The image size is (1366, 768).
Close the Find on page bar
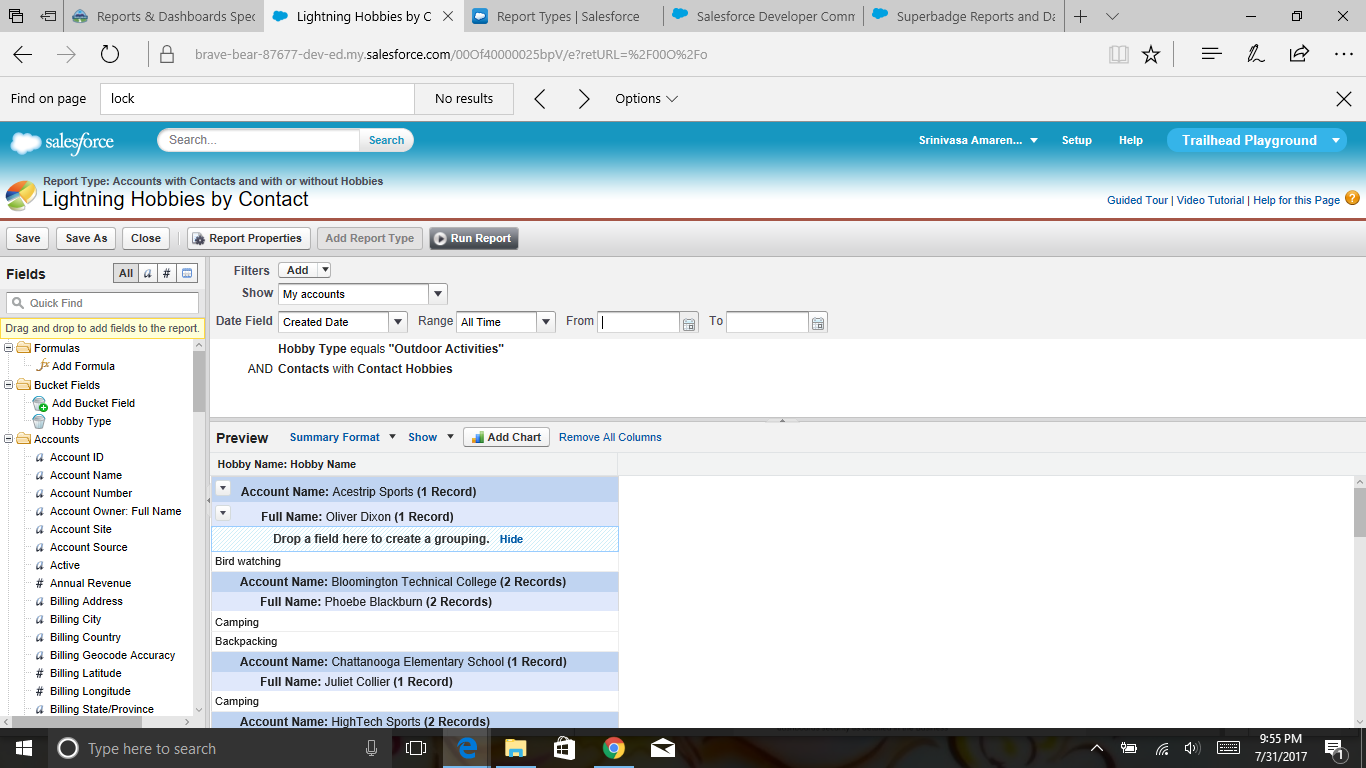pos(1344,99)
